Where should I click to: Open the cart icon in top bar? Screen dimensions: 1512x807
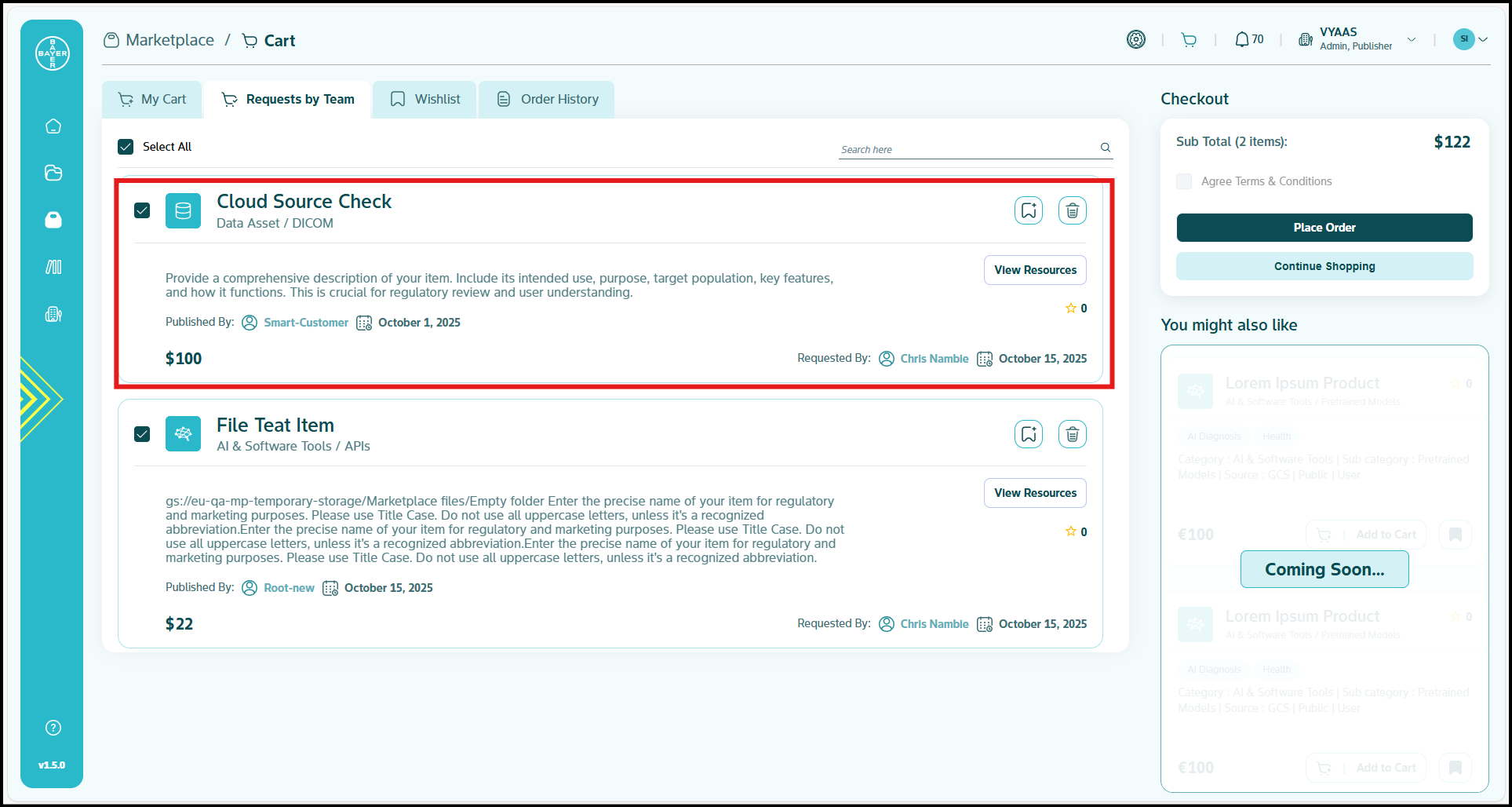click(x=1189, y=40)
